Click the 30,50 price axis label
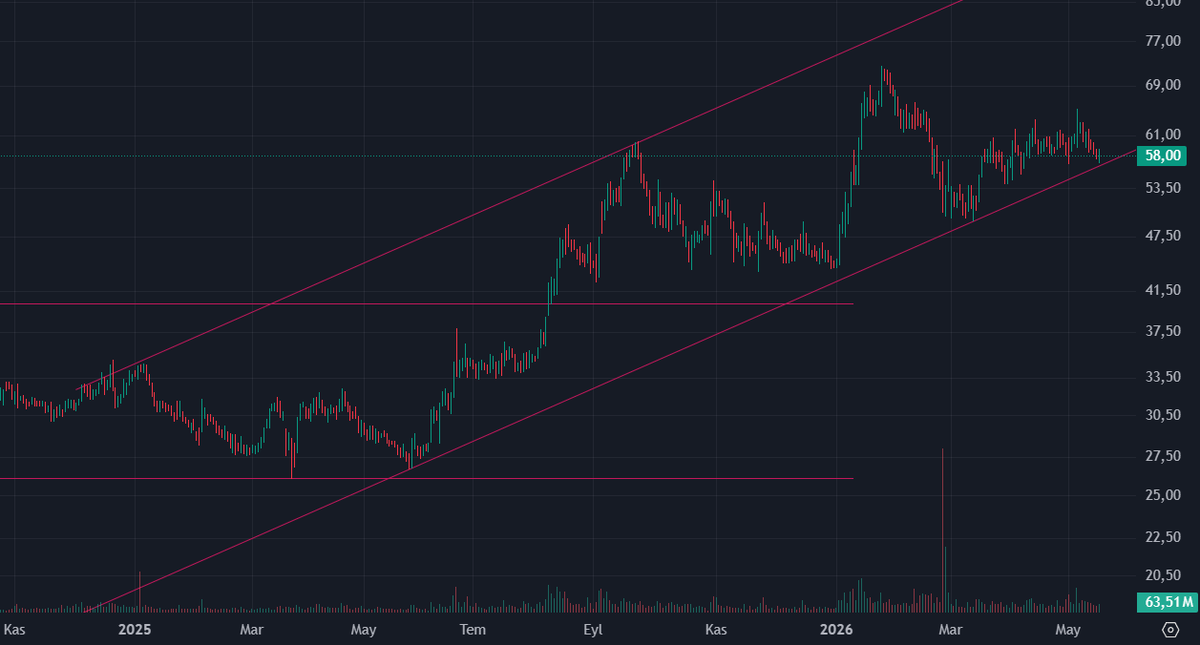 (1164, 415)
